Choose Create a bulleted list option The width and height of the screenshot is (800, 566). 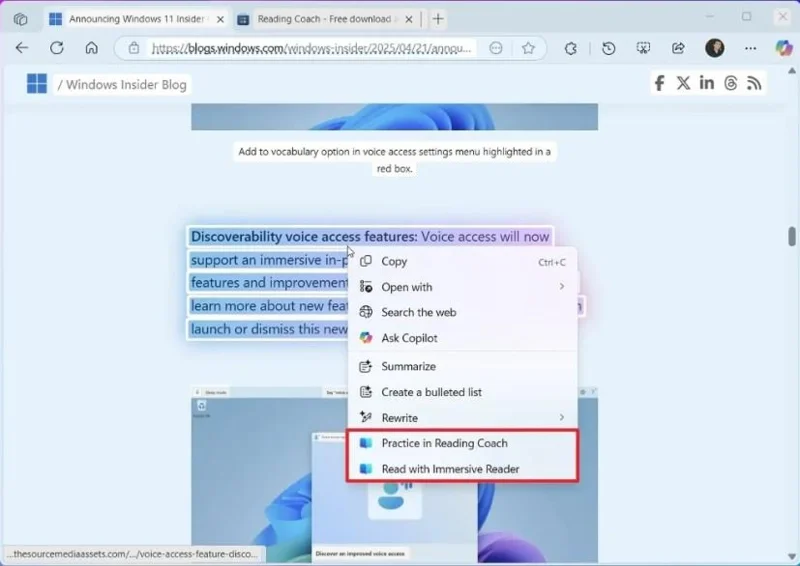463,392
